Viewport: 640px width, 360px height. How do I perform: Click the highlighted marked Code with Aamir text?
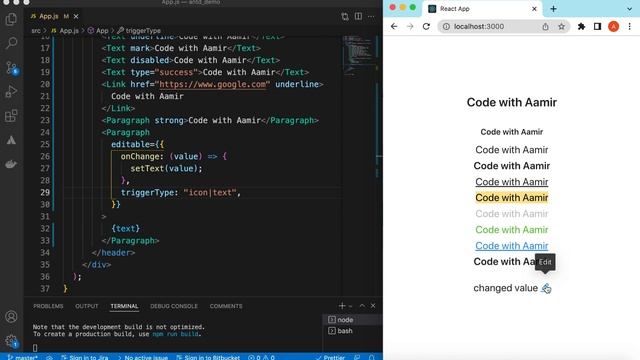pos(511,198)
